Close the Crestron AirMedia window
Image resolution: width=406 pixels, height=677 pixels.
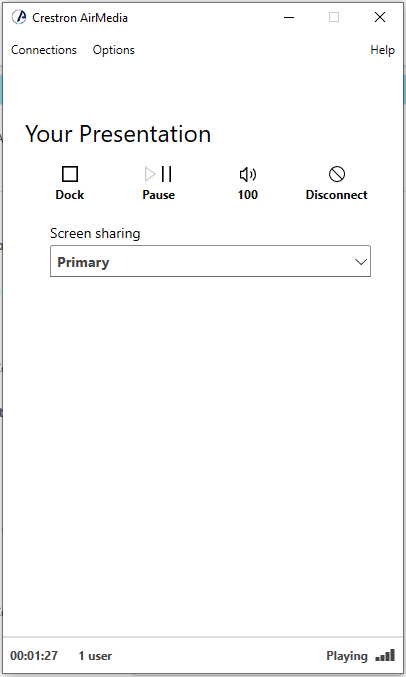[380, 17]
